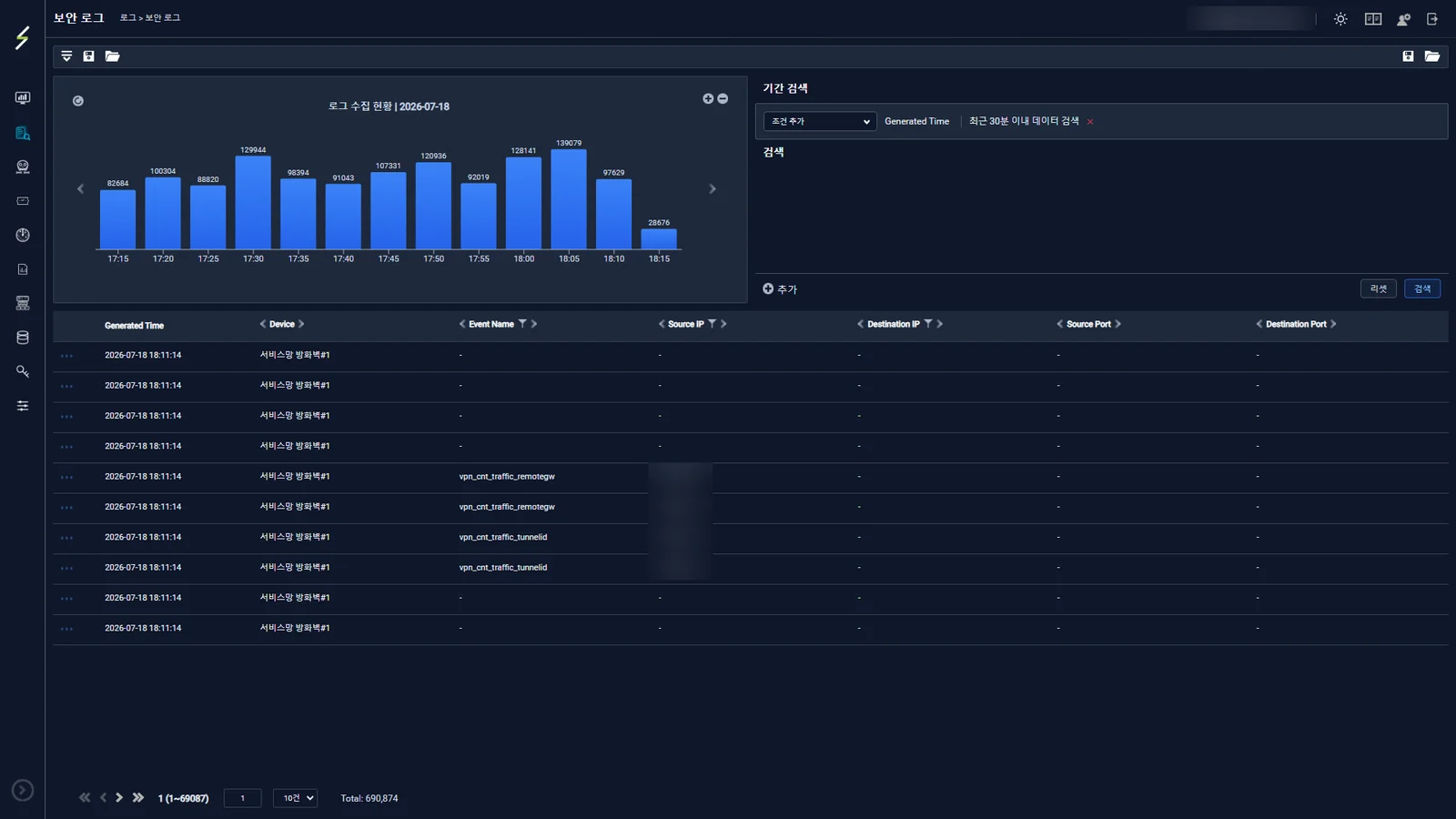Jump to last page of results
Image resolution: width=1456 pixels, height=819 pixels.
(138, 798)
